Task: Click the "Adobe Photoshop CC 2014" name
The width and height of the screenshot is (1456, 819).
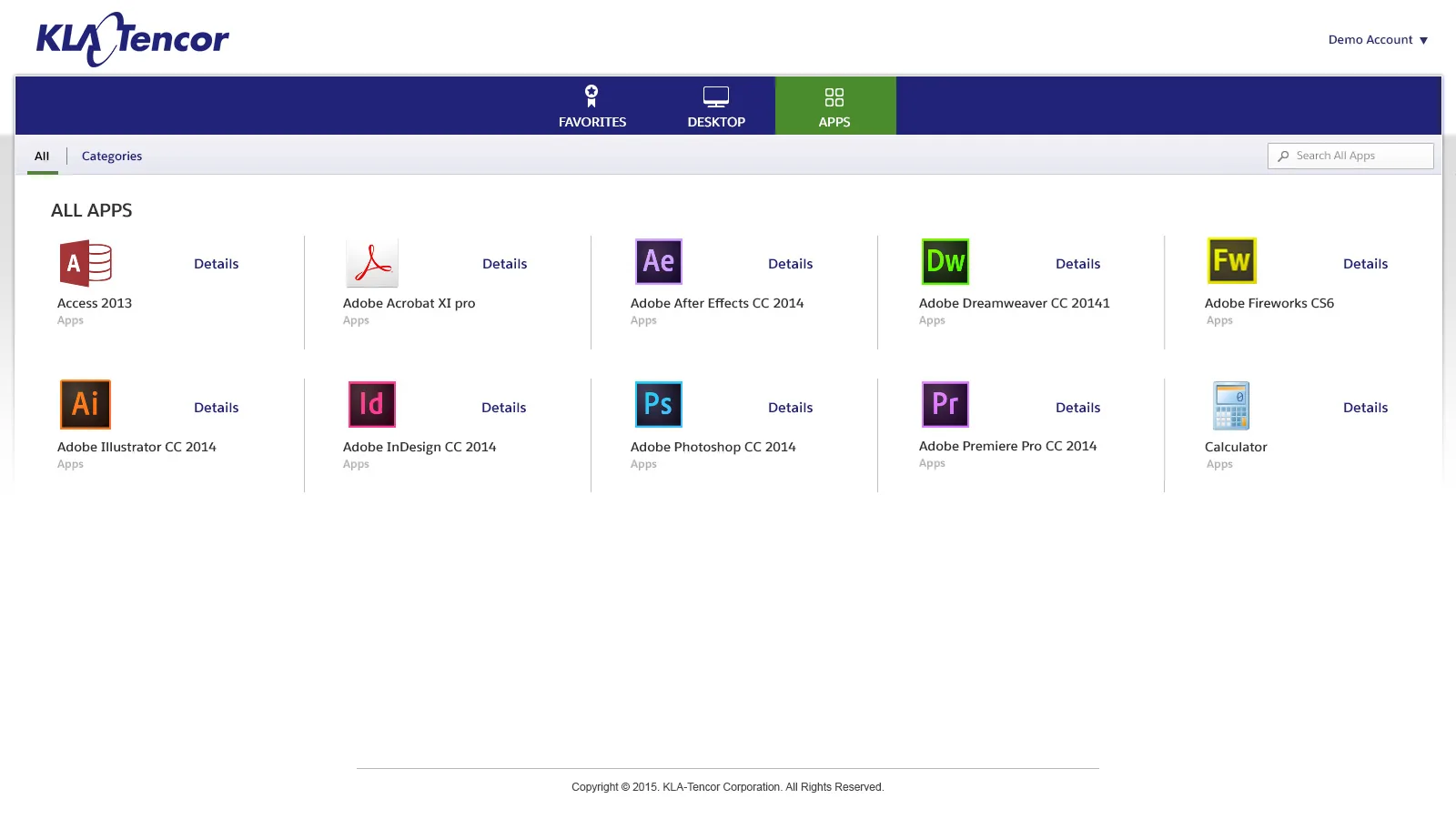Action: 713,447
